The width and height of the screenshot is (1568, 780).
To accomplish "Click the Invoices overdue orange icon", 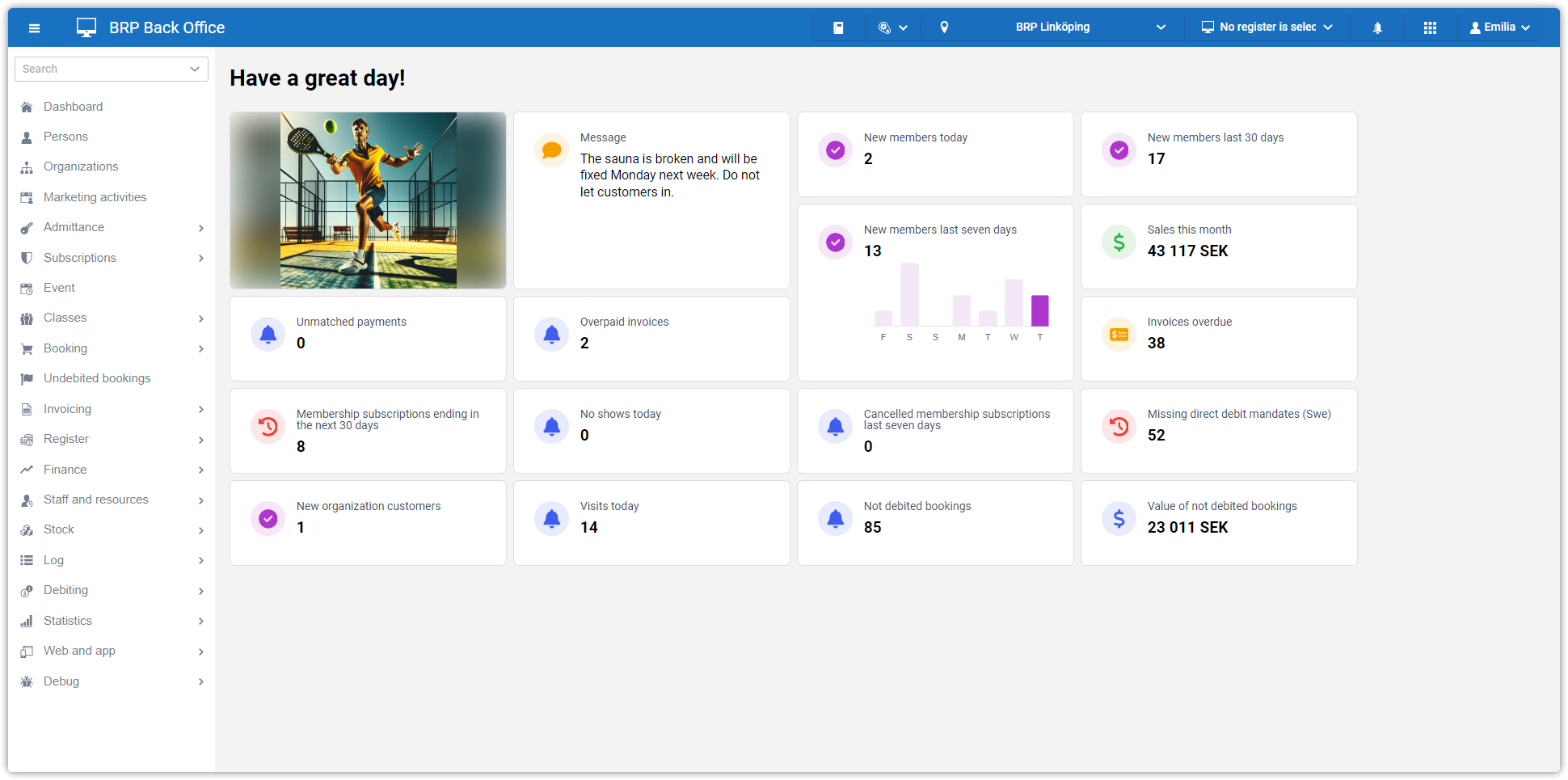I will [1119, 334].
